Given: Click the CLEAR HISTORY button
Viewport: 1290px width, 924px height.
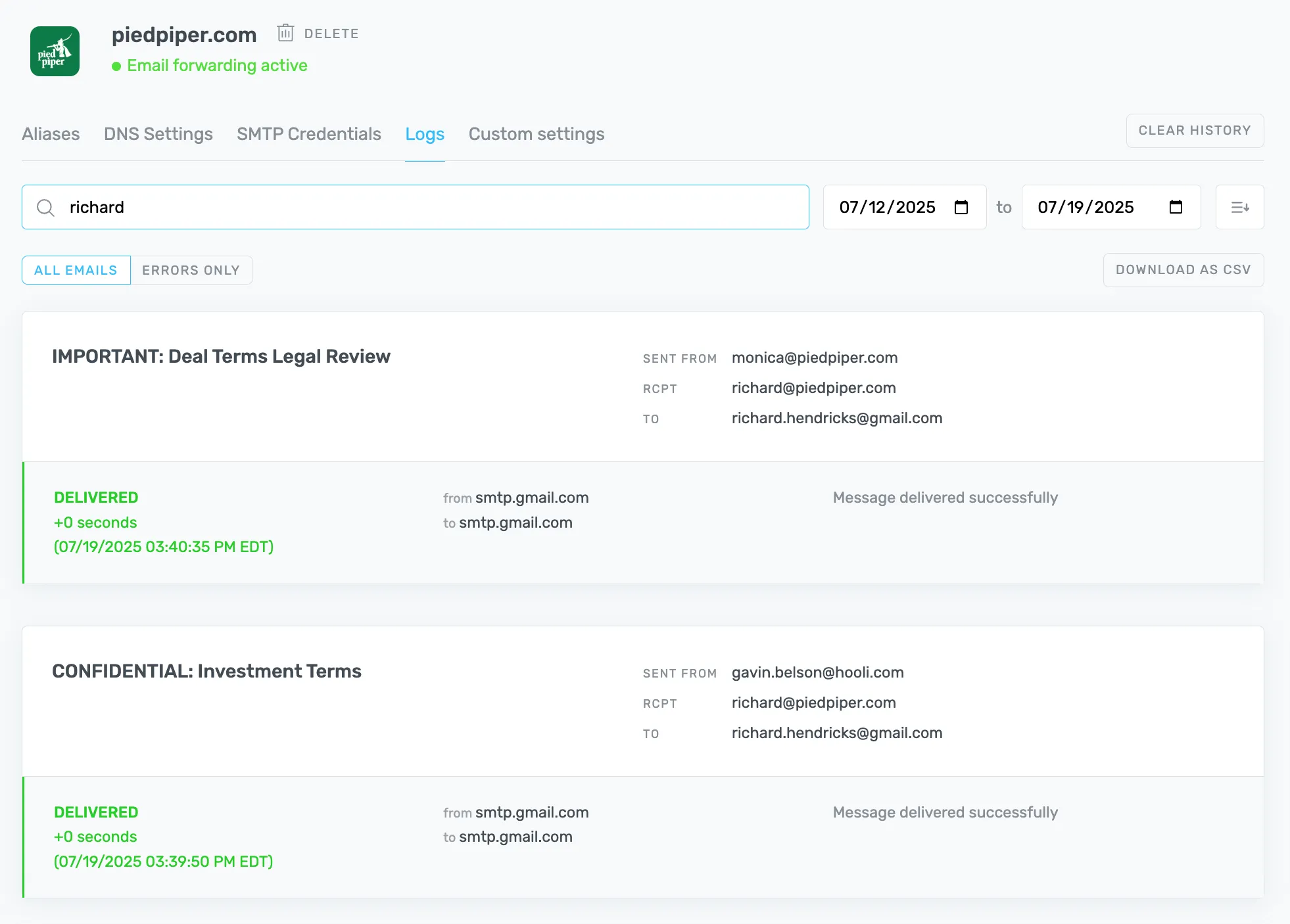Looking at the screenshot, I should click(1195, 130).
